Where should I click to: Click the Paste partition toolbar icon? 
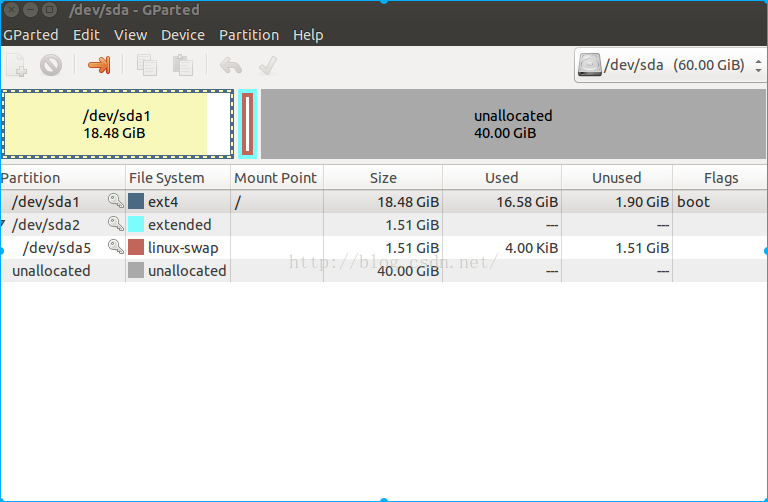183,65
